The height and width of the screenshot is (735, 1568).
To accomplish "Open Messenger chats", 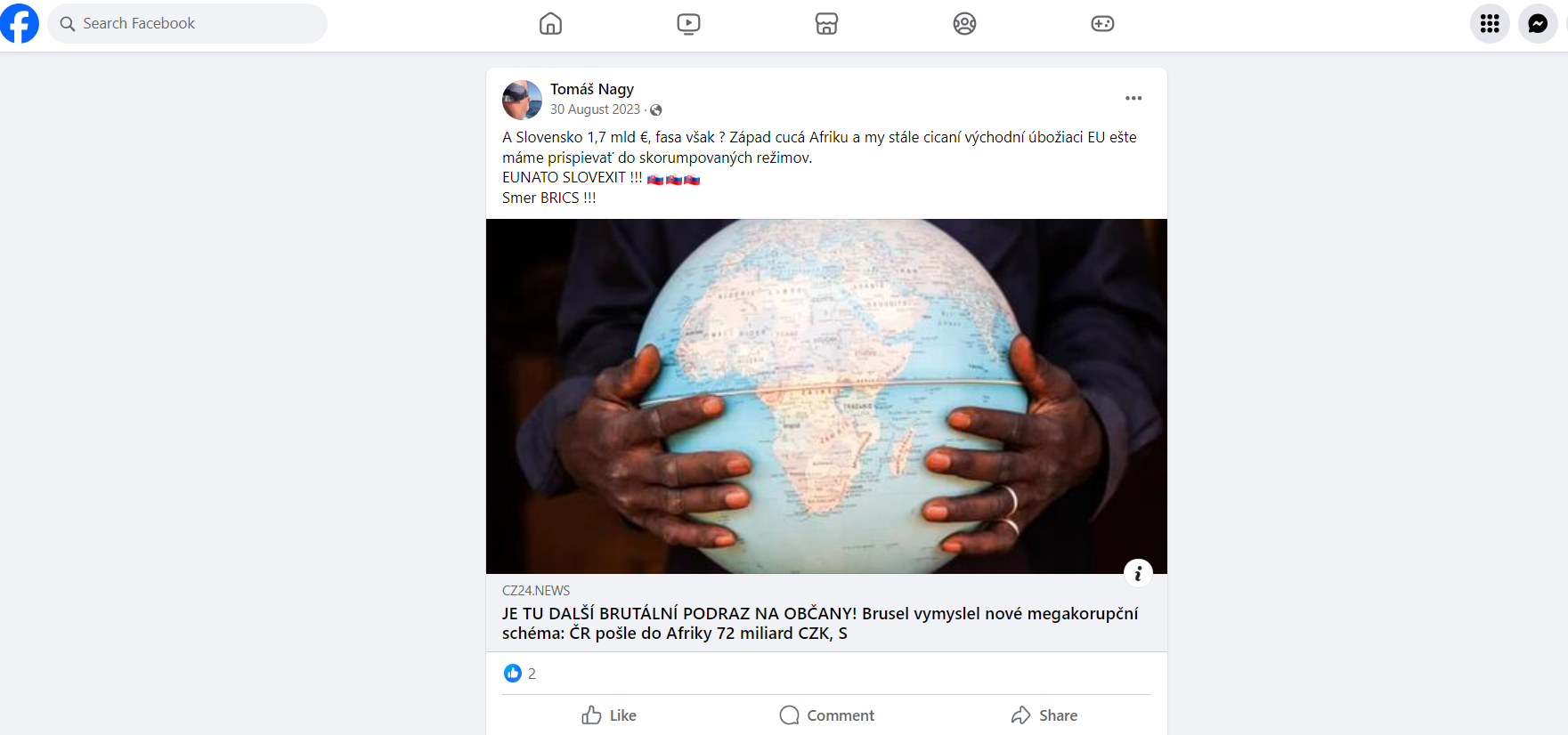I will click(1538, 24).
